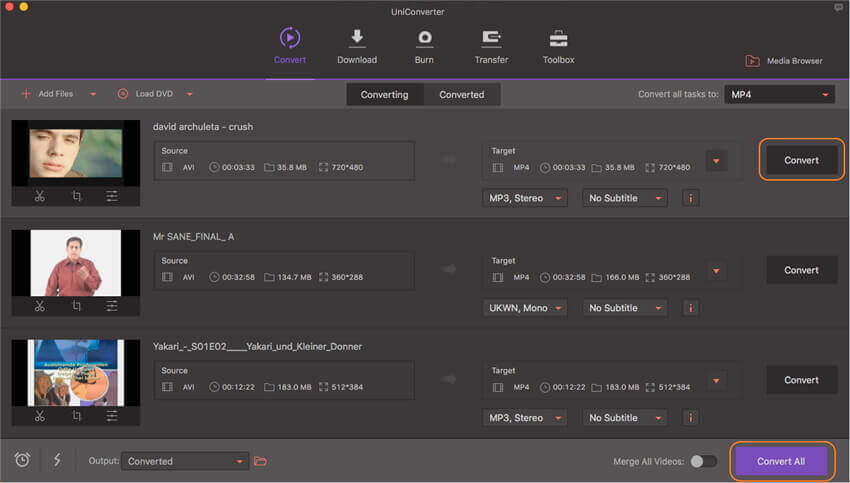Open No Subtitle dropdown for david archuleta
The height and width of the screenshot is (483, 850).
point(625,198)
